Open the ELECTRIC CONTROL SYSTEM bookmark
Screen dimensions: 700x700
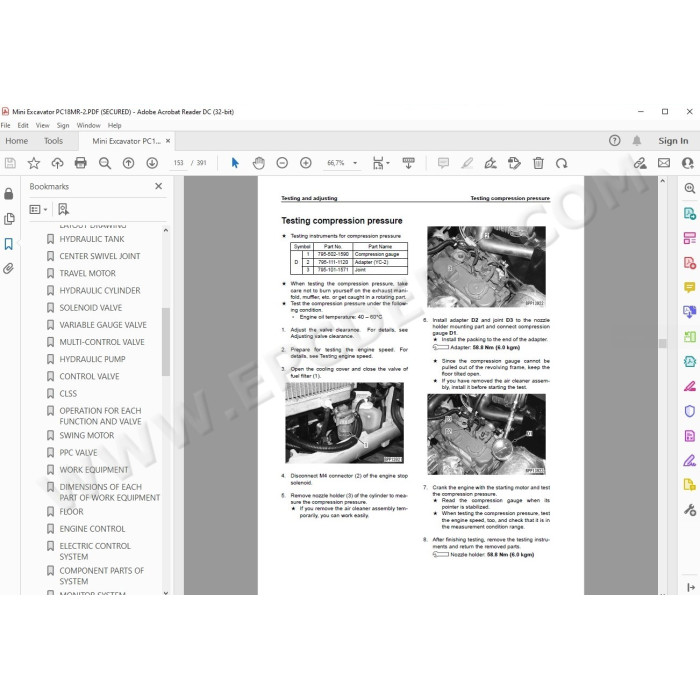tap(95, 551)
